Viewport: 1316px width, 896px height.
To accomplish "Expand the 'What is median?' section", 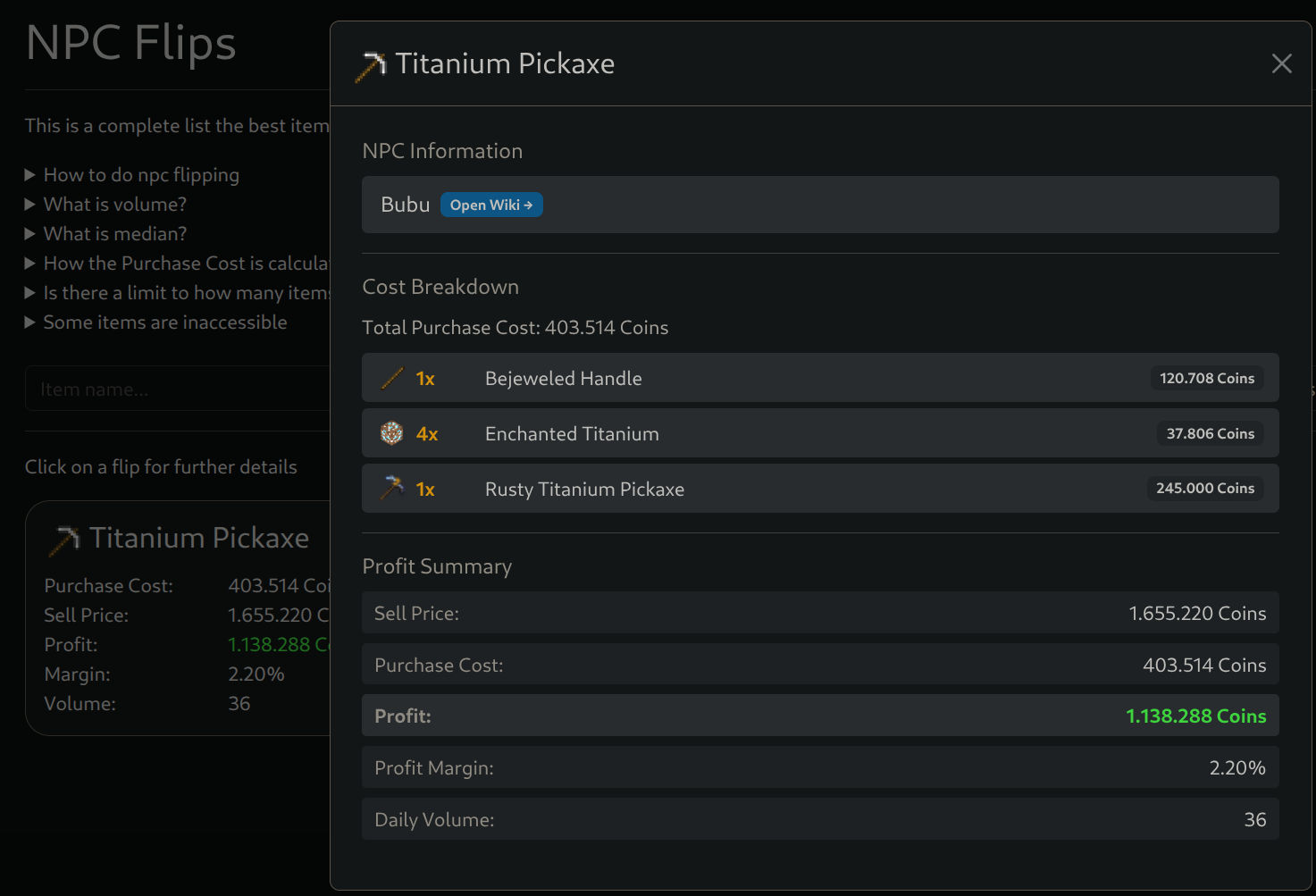I will tap(114, 234).
